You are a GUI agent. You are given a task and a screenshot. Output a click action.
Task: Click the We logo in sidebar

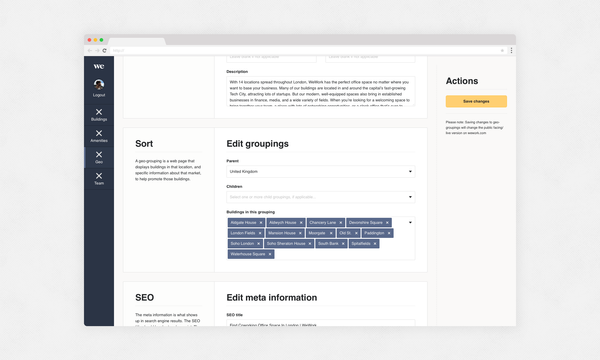click(x=99, y=66)
